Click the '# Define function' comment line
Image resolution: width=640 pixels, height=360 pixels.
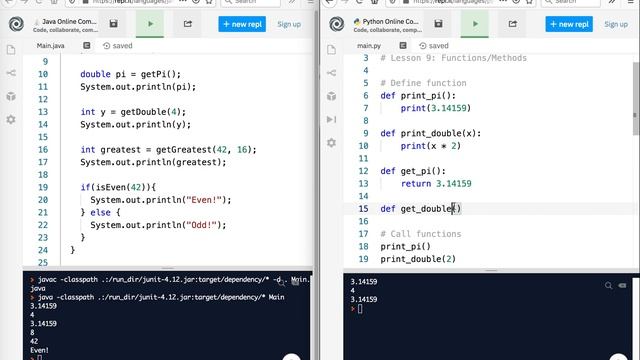pyautogui.click(x=423, y=83)
